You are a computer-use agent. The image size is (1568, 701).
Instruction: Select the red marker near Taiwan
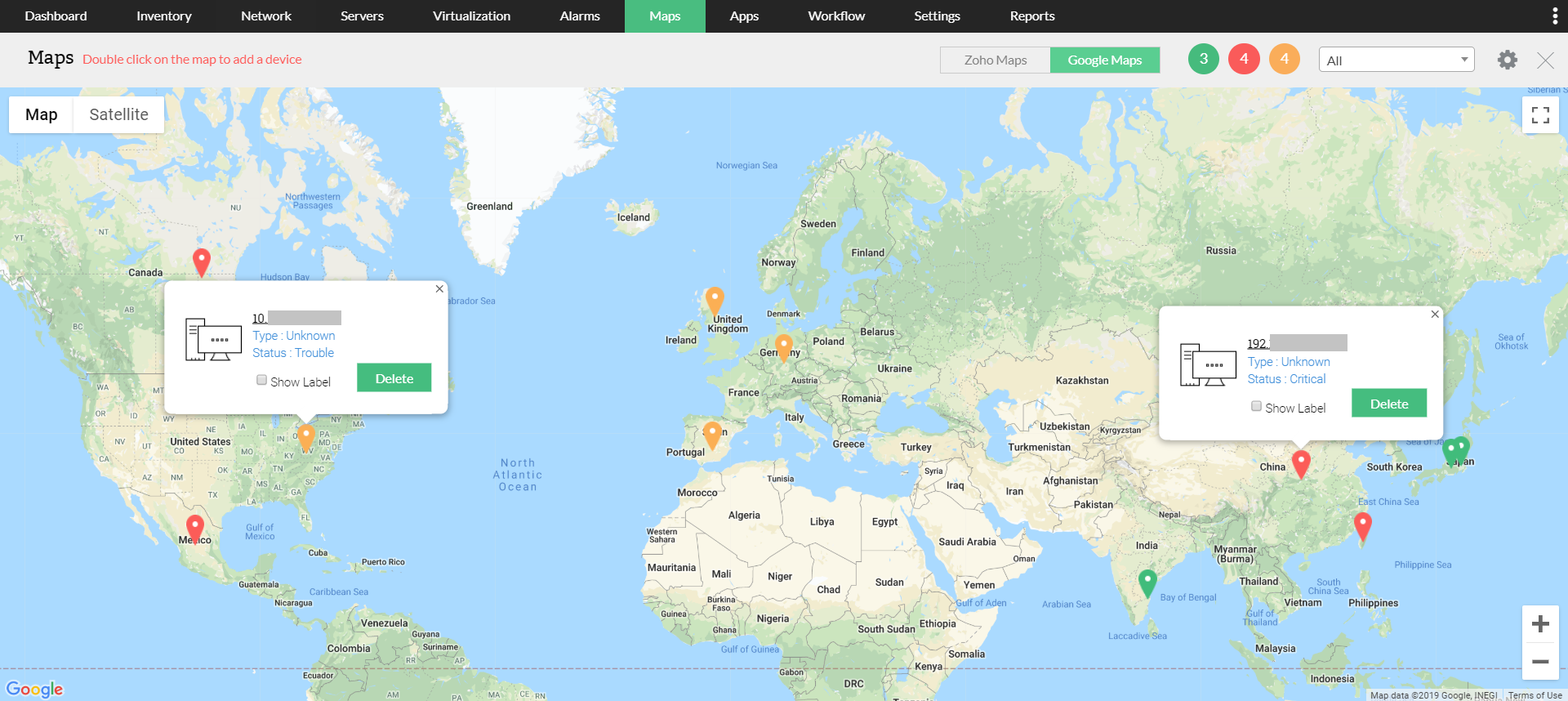pos(1362,527)
